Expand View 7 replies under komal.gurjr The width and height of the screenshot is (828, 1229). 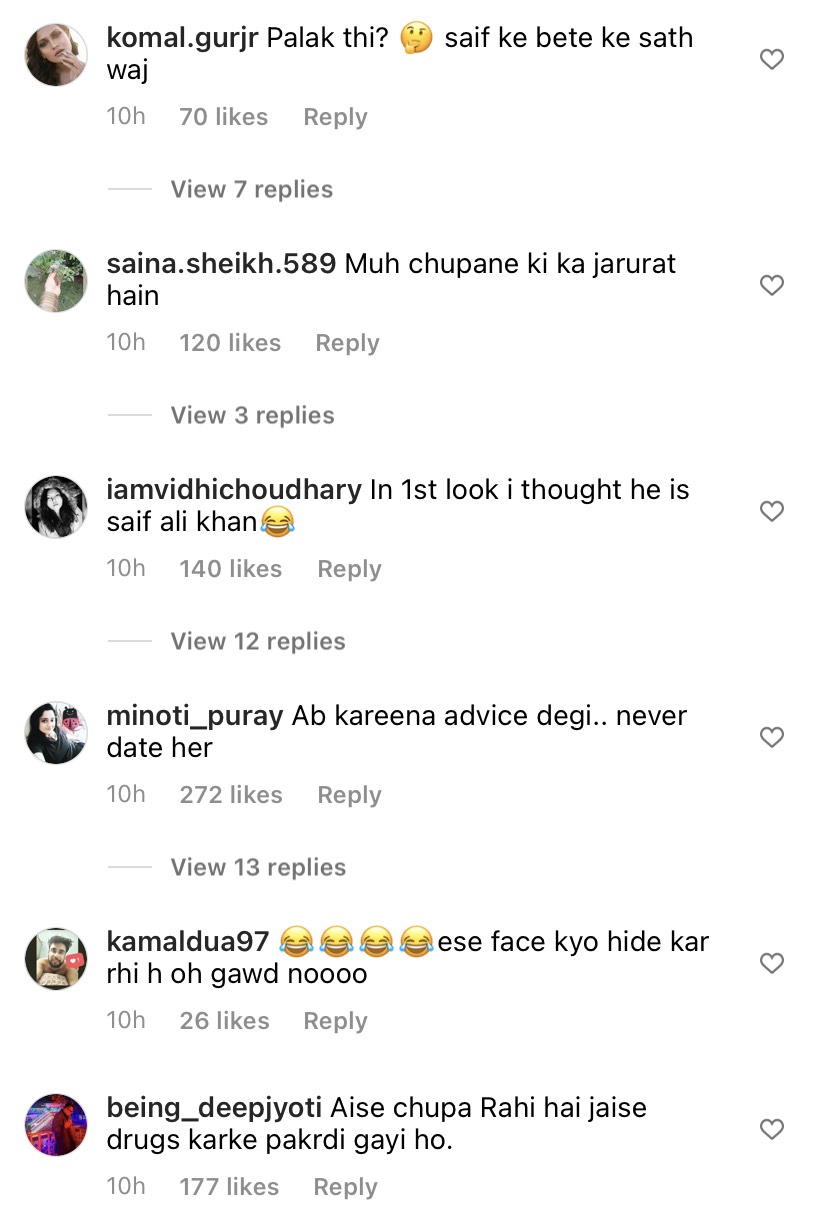click(x=251, y=189)
